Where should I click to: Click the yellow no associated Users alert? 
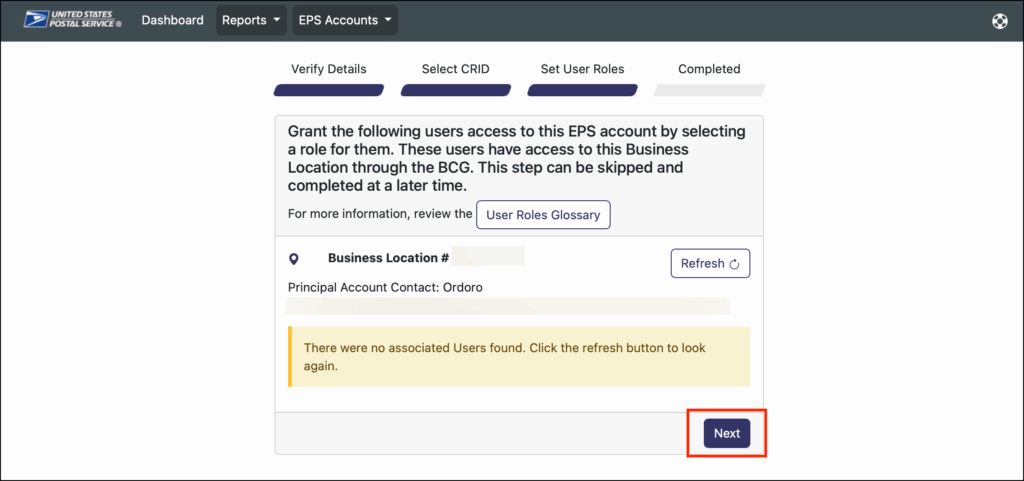518,356
